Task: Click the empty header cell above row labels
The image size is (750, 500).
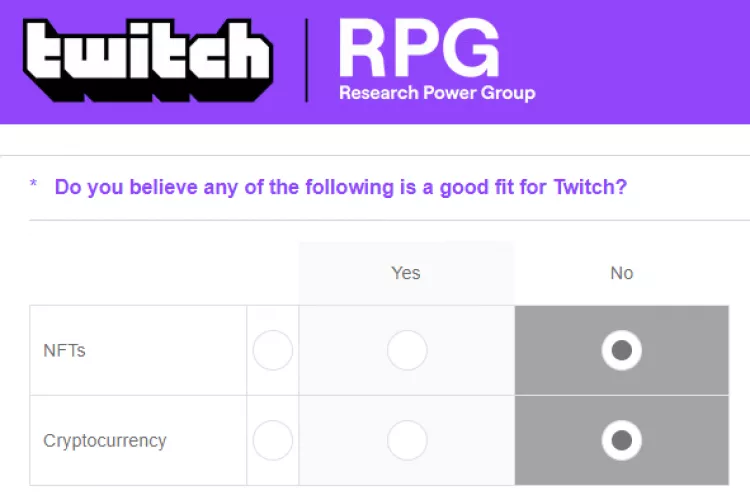Action: 138,273
